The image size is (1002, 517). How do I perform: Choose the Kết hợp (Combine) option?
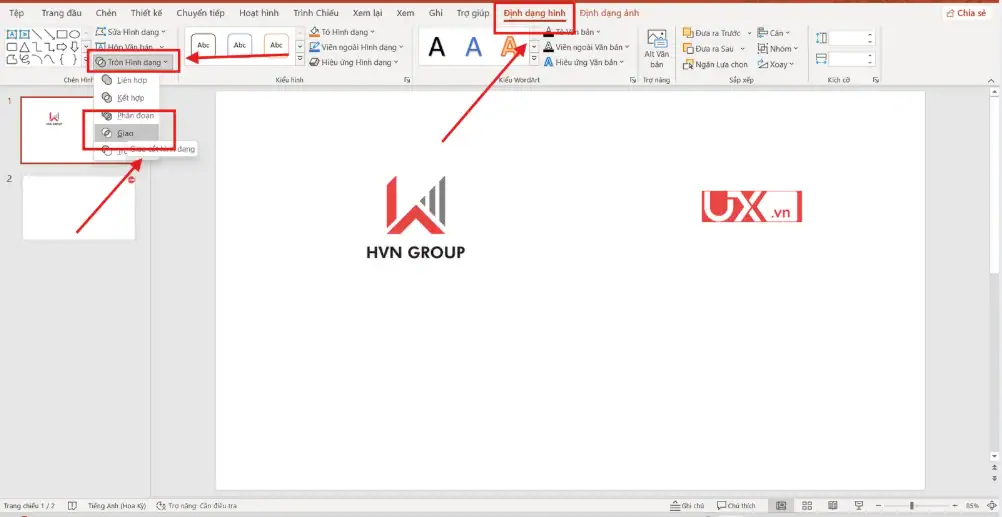point(126,98)
